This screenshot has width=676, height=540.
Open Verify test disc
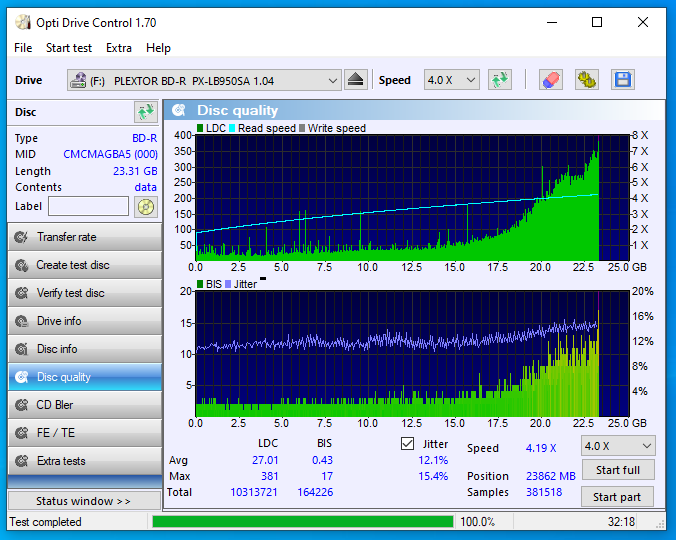pos(85,293)
